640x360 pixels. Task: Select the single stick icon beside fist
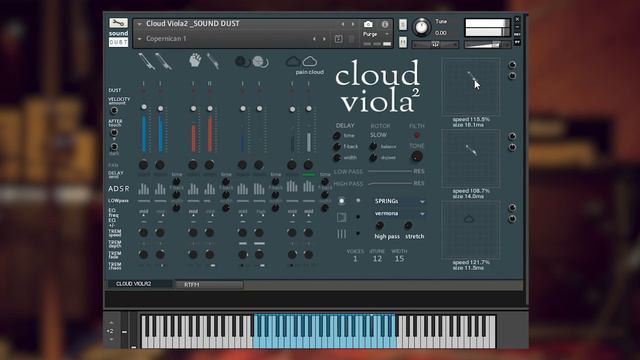(x=213, y=61)
